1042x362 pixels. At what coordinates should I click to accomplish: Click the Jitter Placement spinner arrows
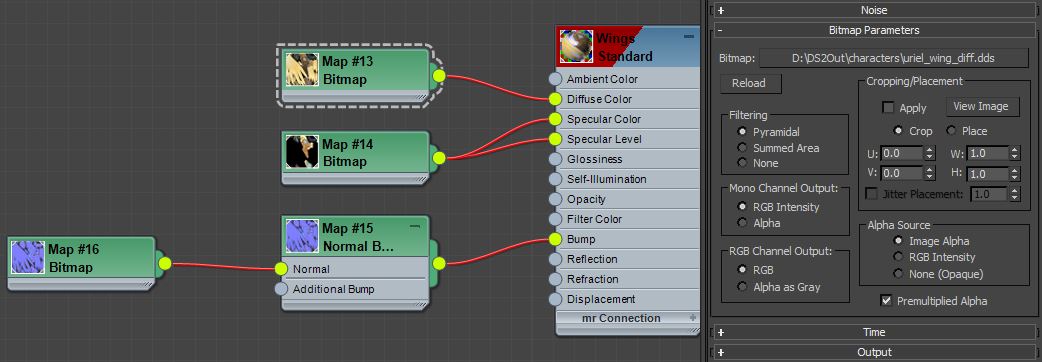[1014, 194]
